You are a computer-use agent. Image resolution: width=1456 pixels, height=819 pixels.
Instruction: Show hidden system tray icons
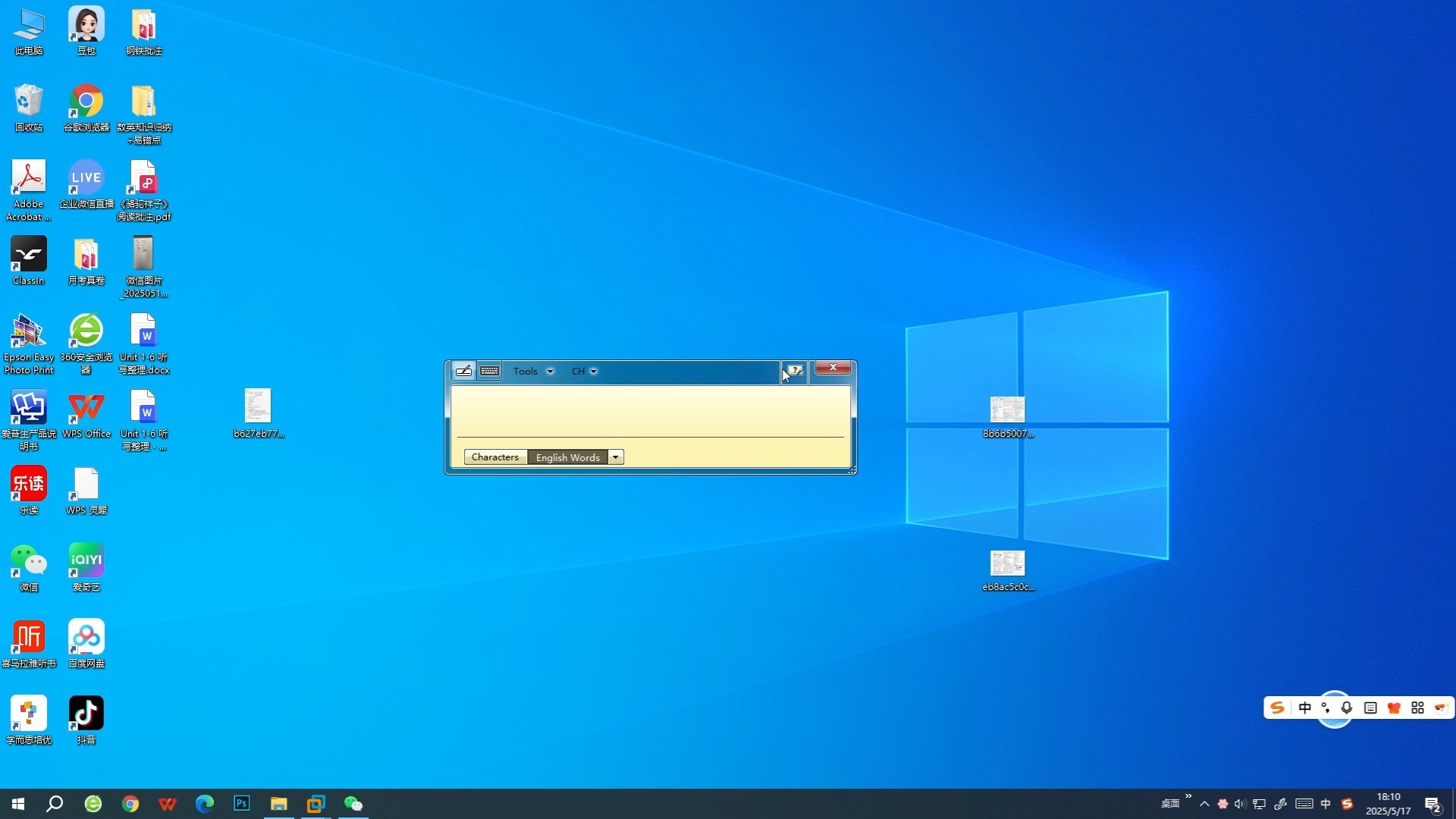click(x=1204, y=804)
